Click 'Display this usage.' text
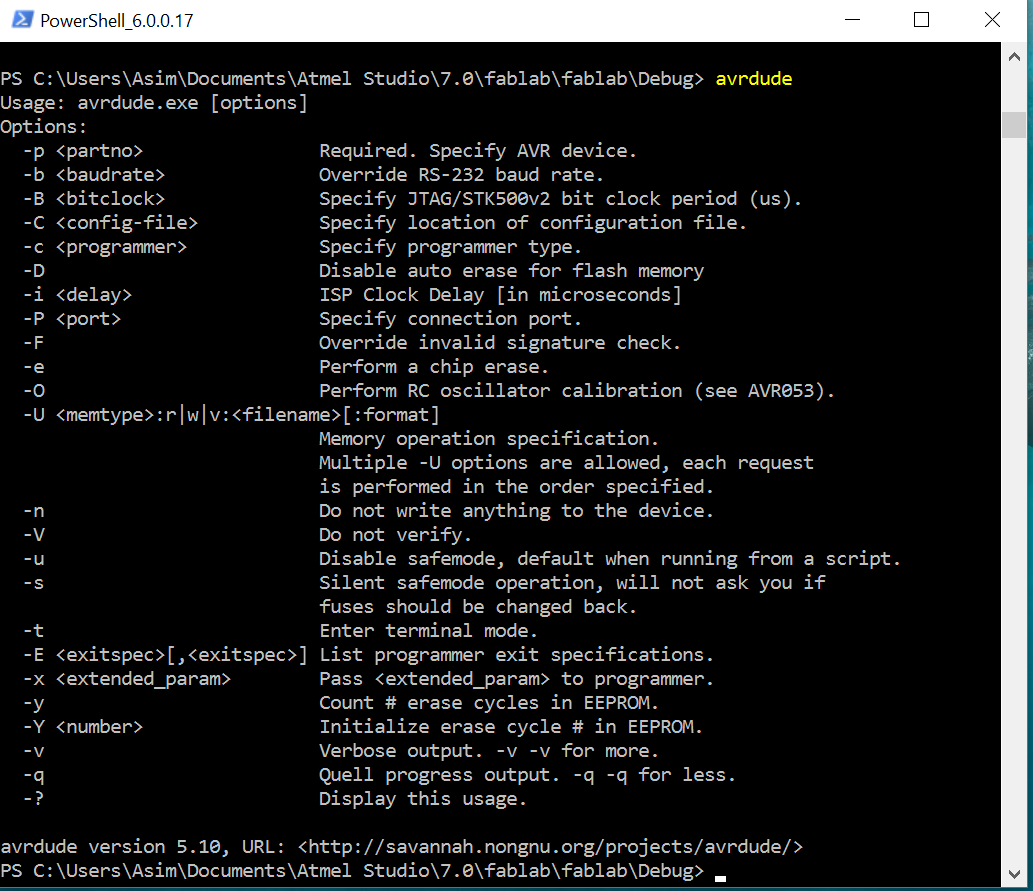This screenshot has width=1033, height=891. pos(422,799)
